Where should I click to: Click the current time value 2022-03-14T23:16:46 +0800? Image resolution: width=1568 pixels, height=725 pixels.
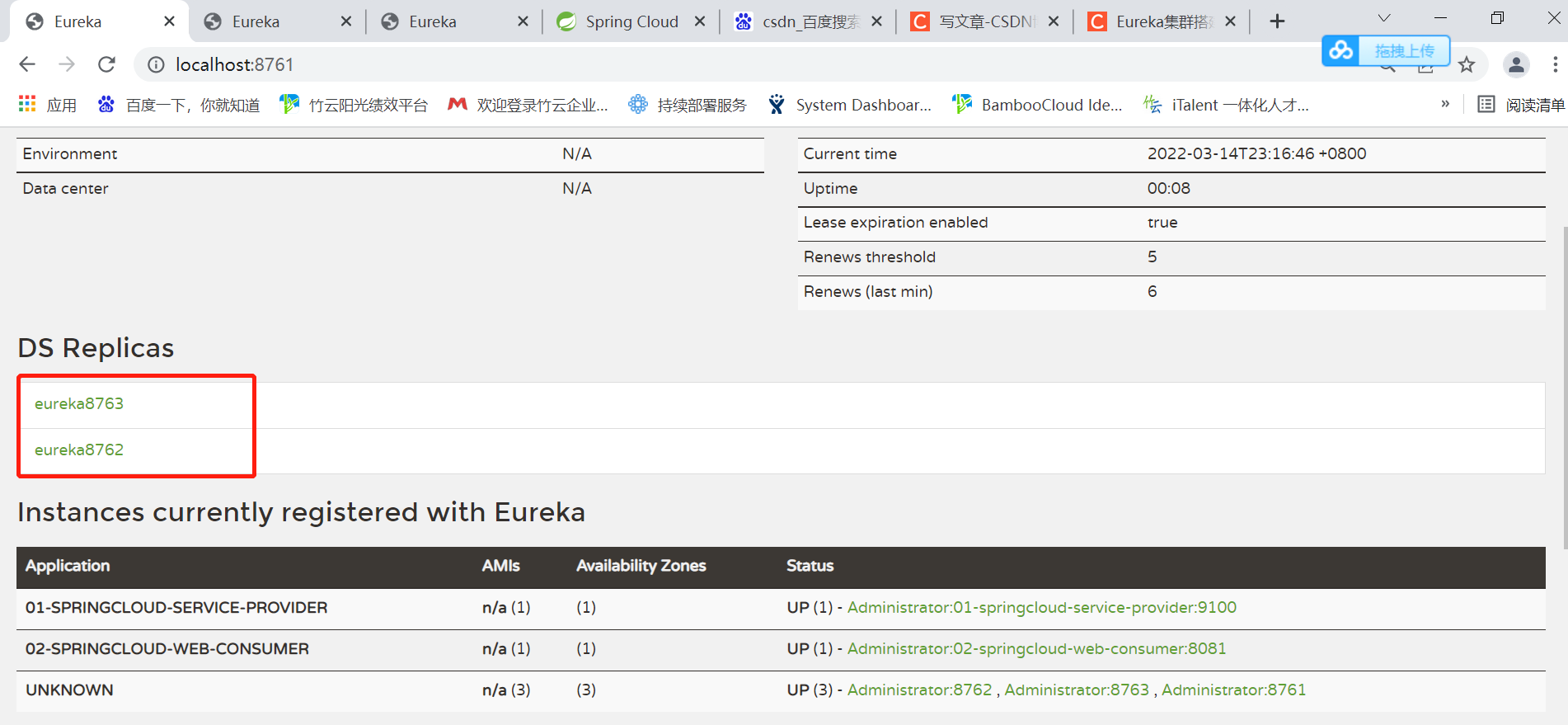(x=1257, y=154)
